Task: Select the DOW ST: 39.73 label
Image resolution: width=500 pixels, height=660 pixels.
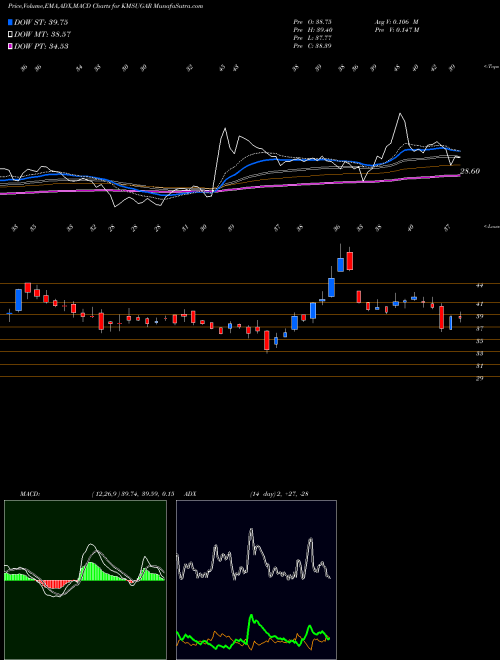Action: (41, 22)
